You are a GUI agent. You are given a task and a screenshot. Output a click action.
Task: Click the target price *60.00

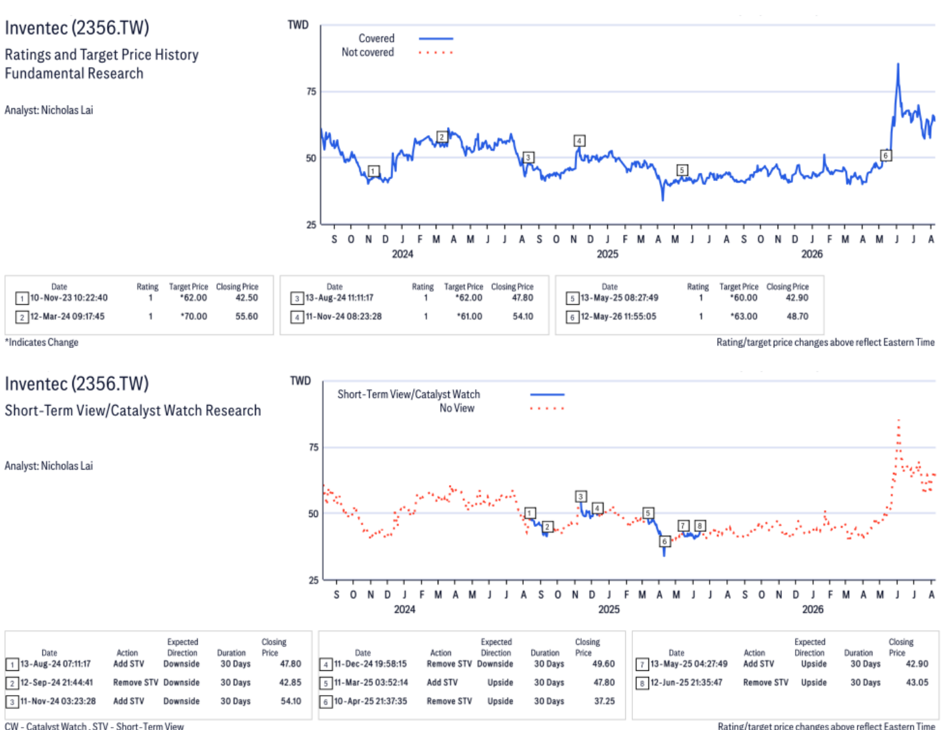[744, 298]
